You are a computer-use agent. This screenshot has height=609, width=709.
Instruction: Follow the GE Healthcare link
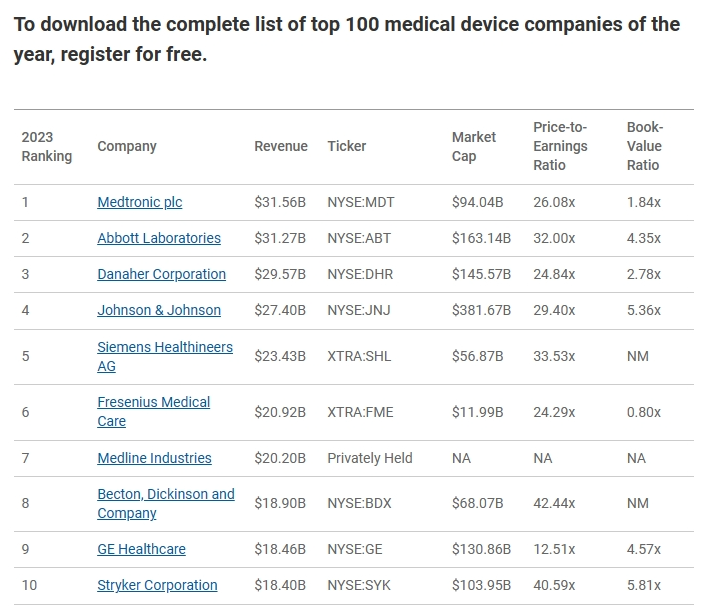(141, 549)
